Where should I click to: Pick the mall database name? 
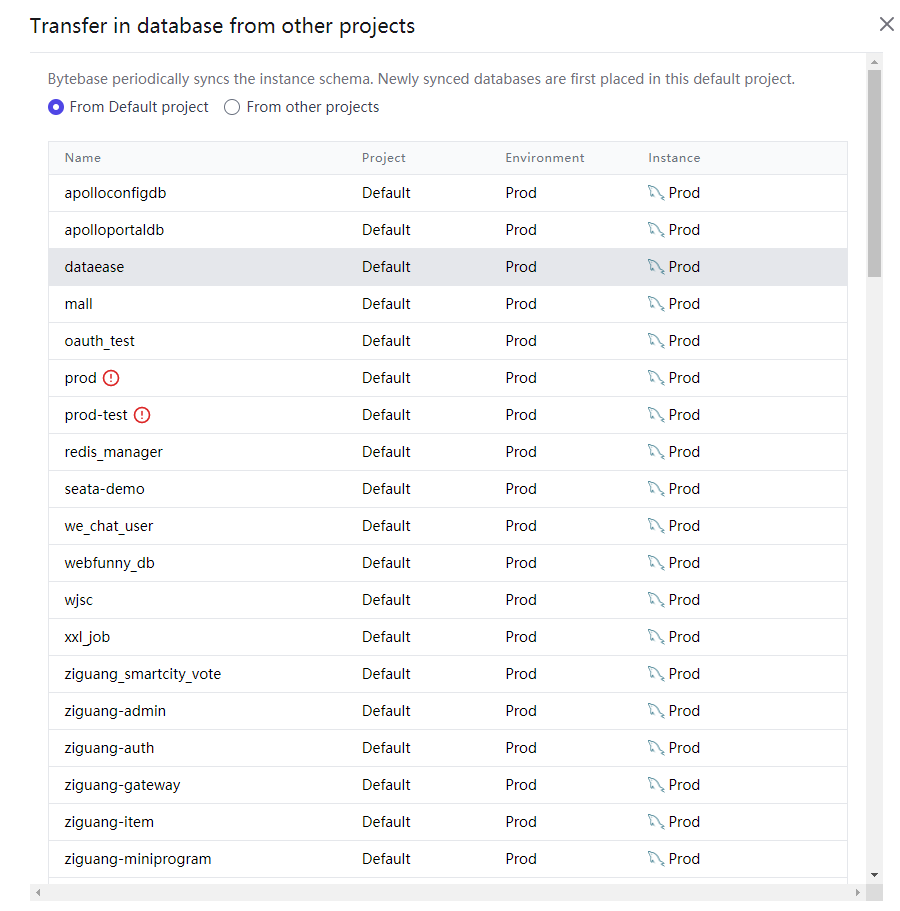pyautogui.click(x=78, y=304)
